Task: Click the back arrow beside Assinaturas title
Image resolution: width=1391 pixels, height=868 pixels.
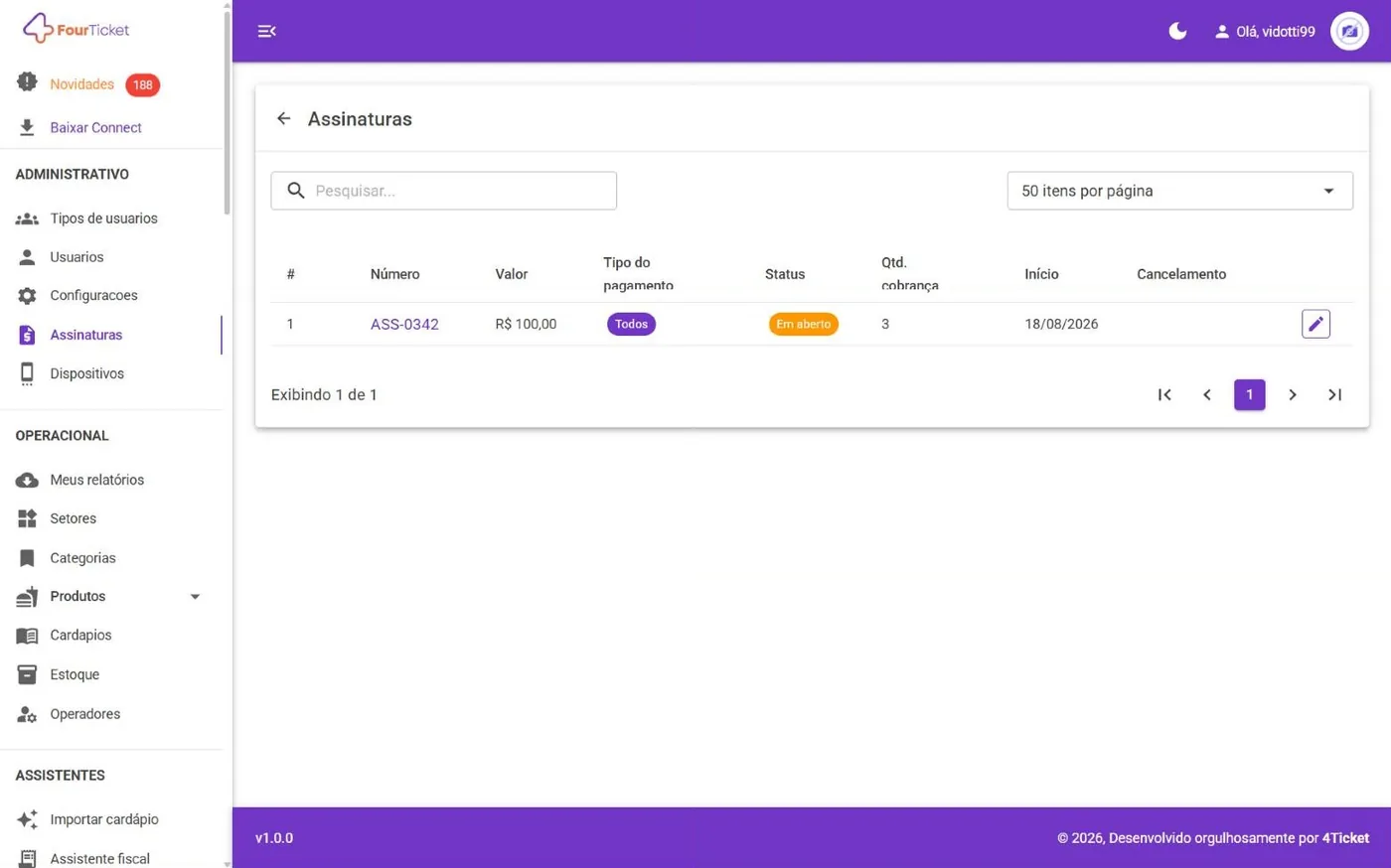Action: 283,118
